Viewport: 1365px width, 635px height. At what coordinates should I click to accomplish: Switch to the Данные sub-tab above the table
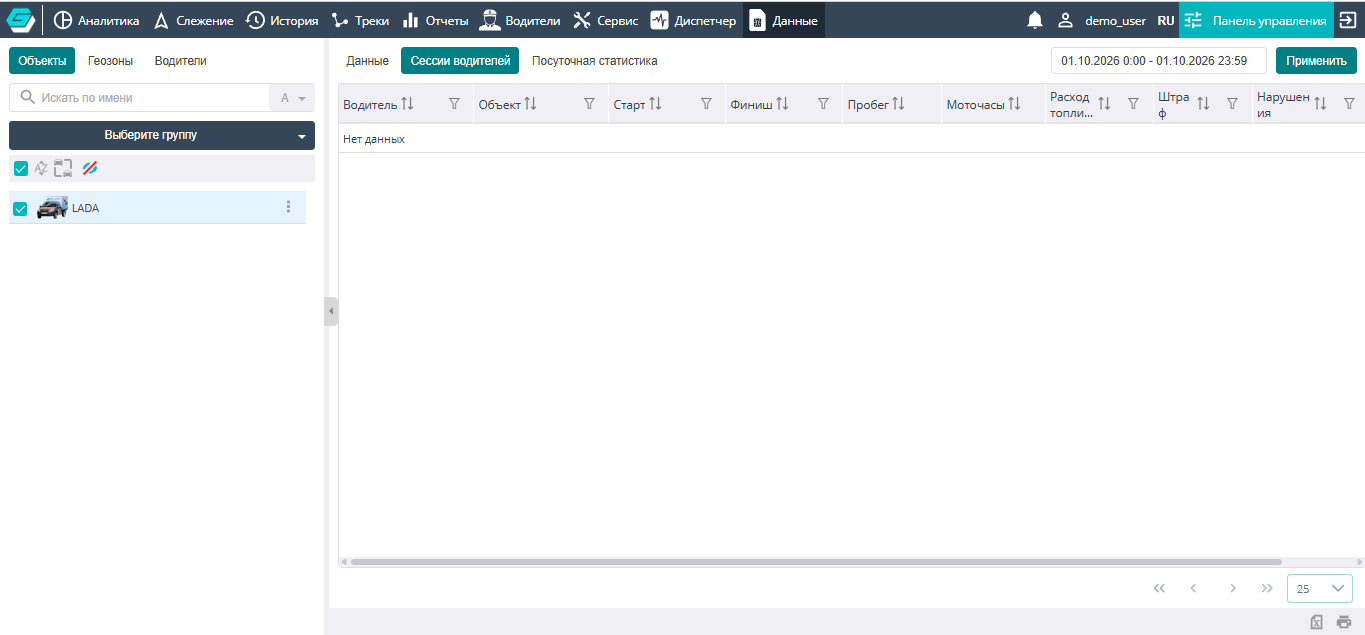point(367,61)
